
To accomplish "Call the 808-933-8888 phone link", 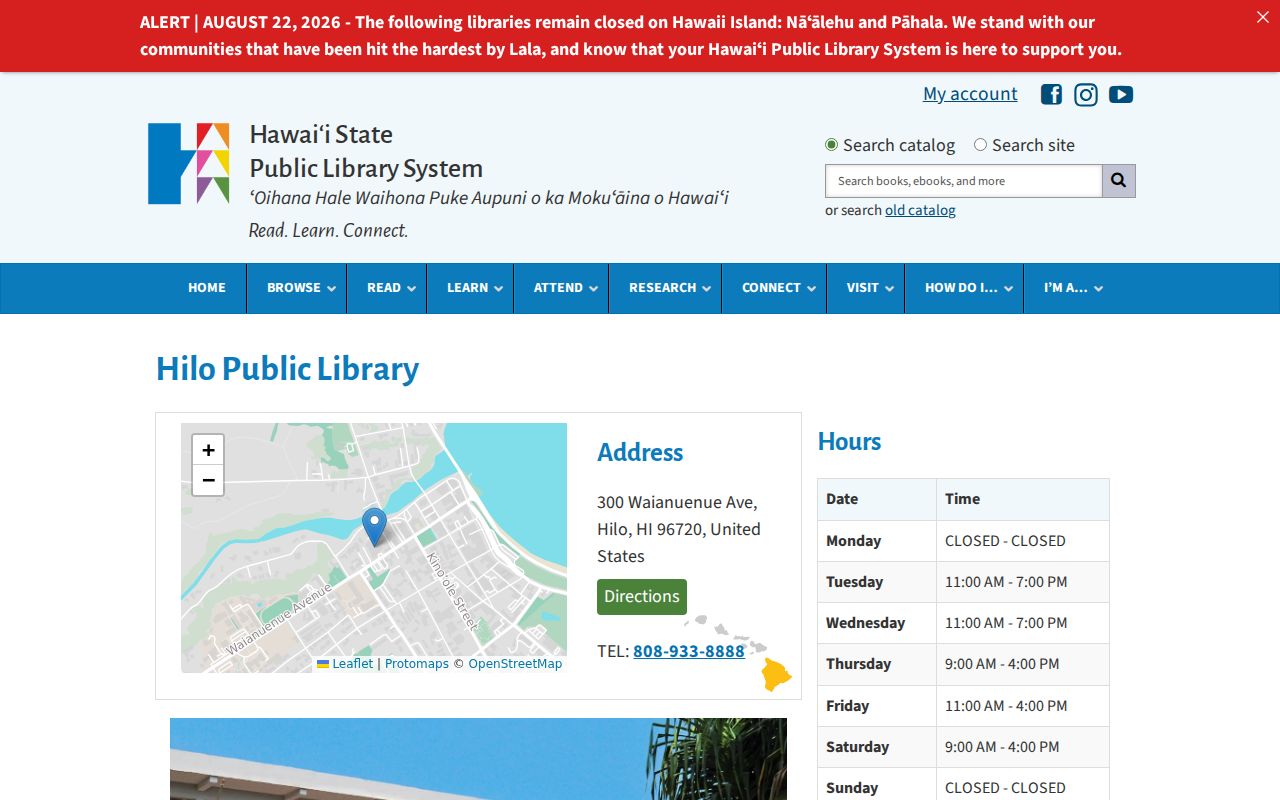I will 689,651.
